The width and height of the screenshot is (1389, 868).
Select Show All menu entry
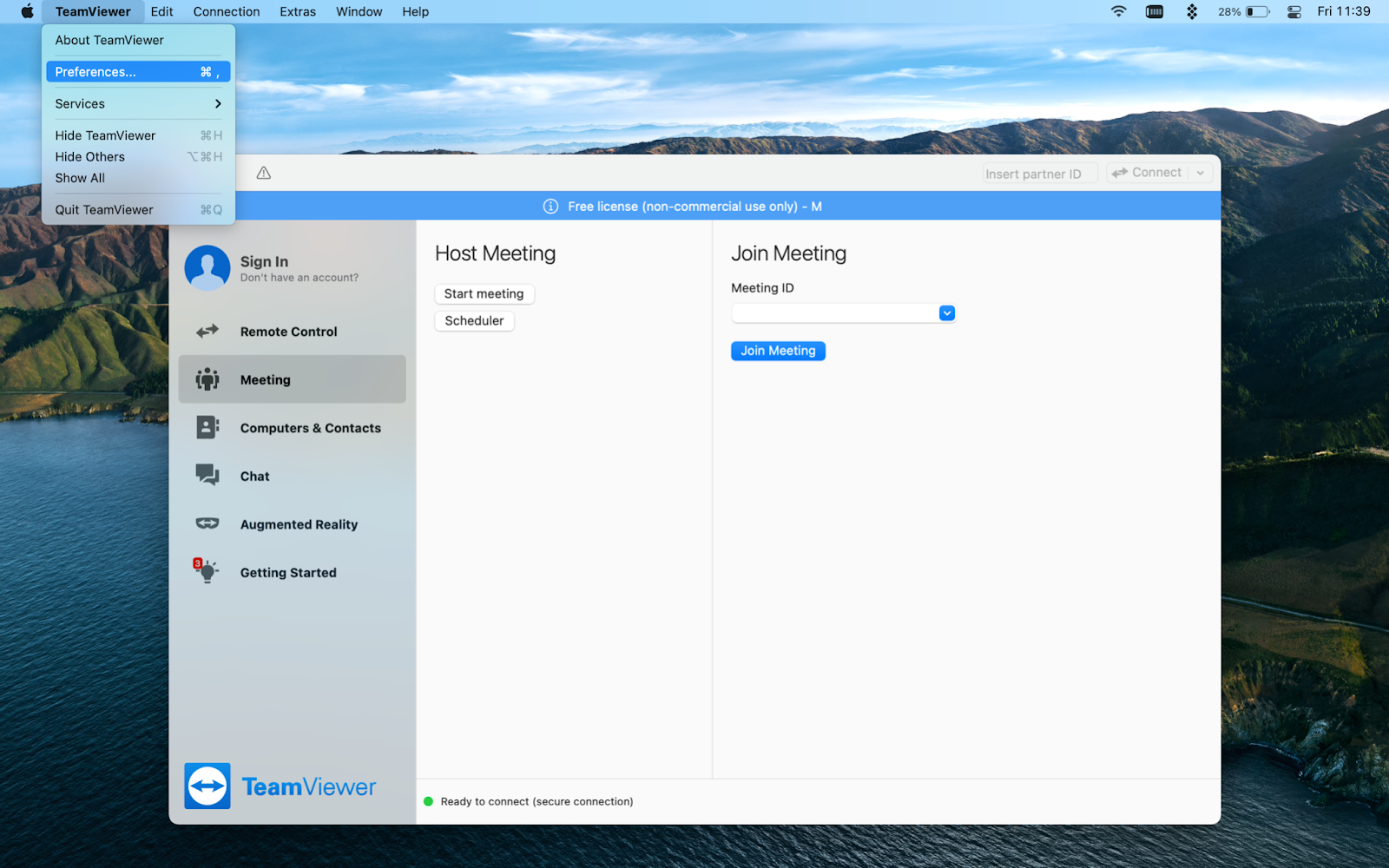coord(138,178)
